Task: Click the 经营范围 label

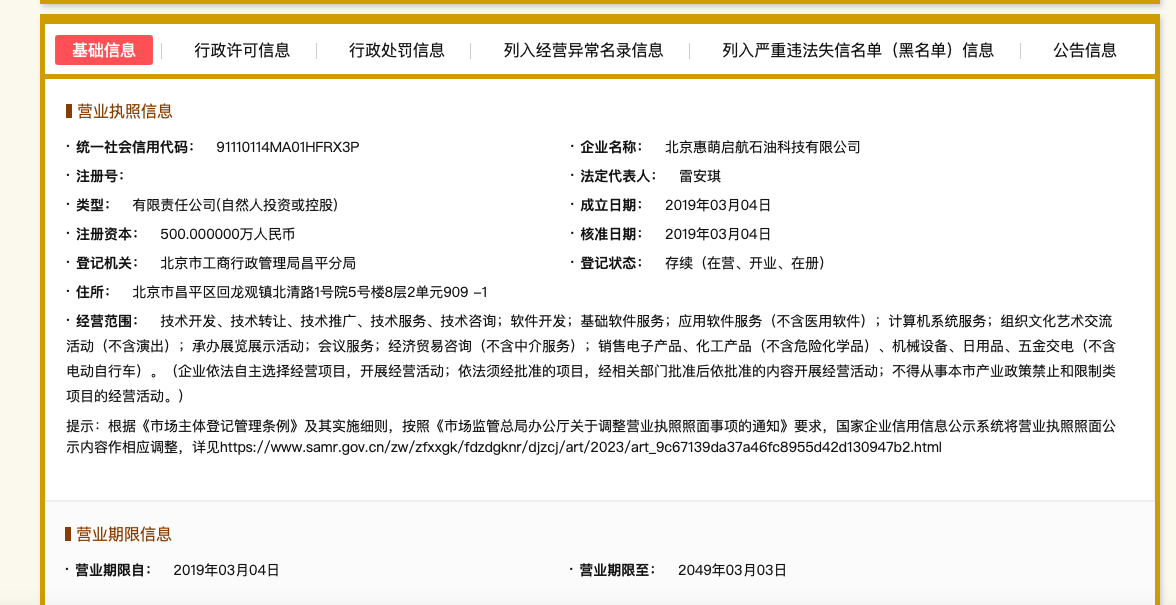Action: tap(107, 322)
